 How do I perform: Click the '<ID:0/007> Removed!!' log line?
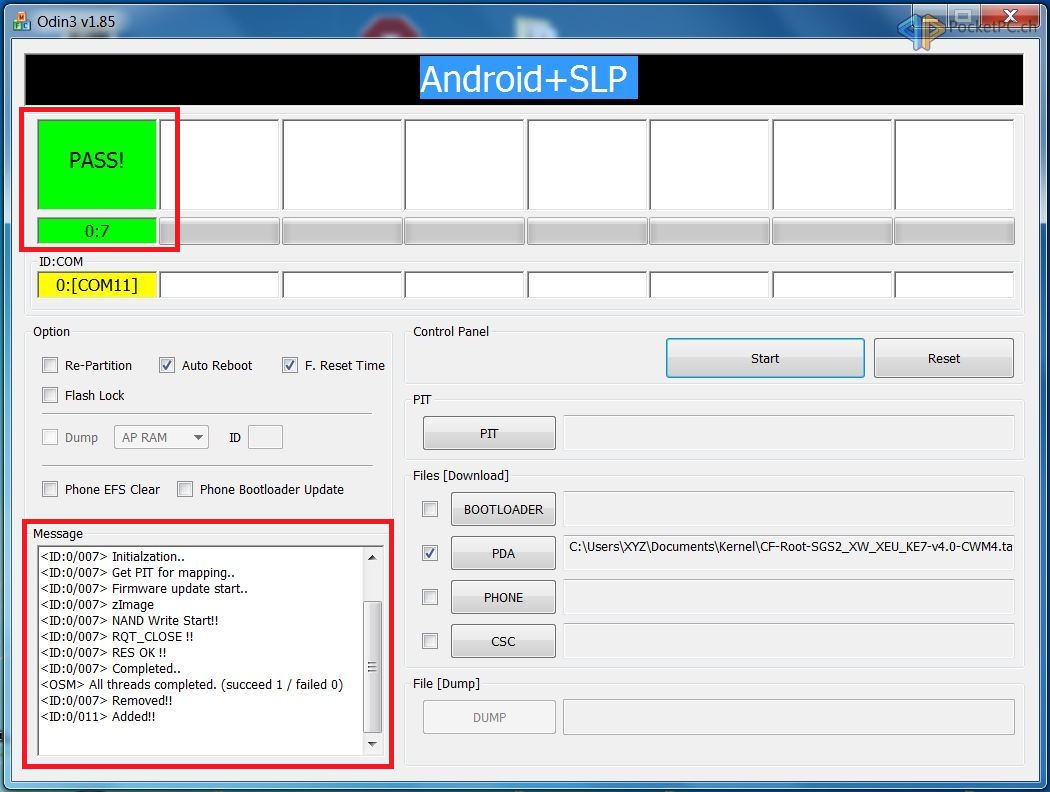(106, 700)
